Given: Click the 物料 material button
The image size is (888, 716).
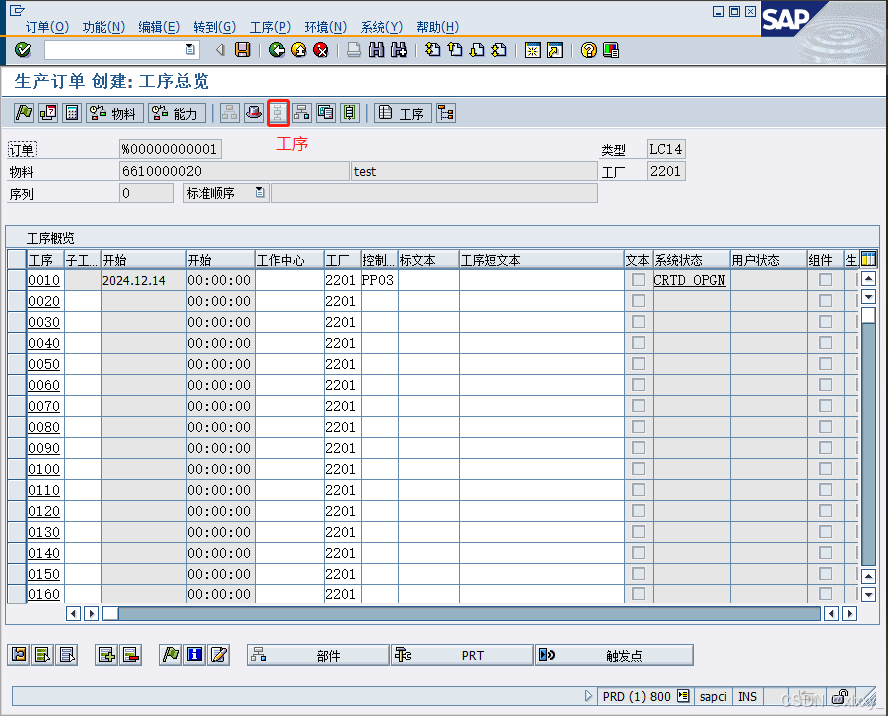Looking at the screenshot, I should coord(115,113).
